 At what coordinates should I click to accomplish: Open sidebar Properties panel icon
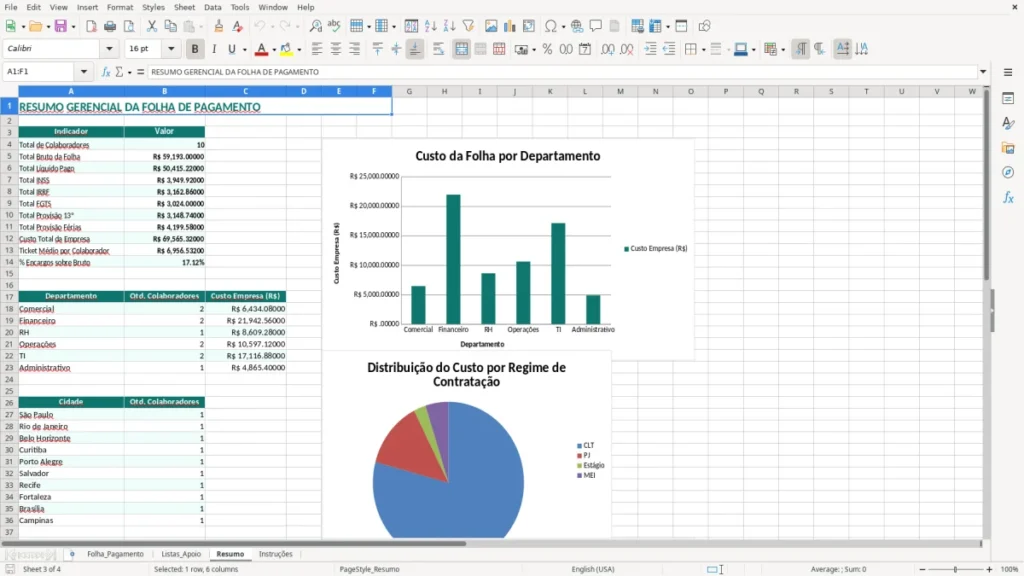pyautogui.click(x=1008, y=98)
